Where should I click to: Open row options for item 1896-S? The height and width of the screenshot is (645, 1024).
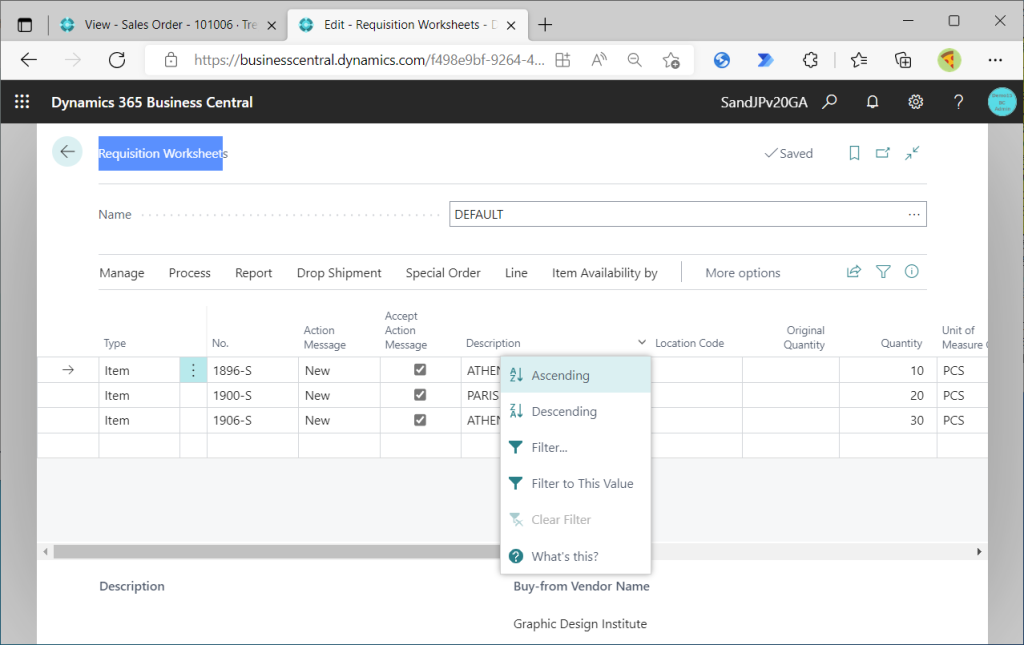(193, 370)
